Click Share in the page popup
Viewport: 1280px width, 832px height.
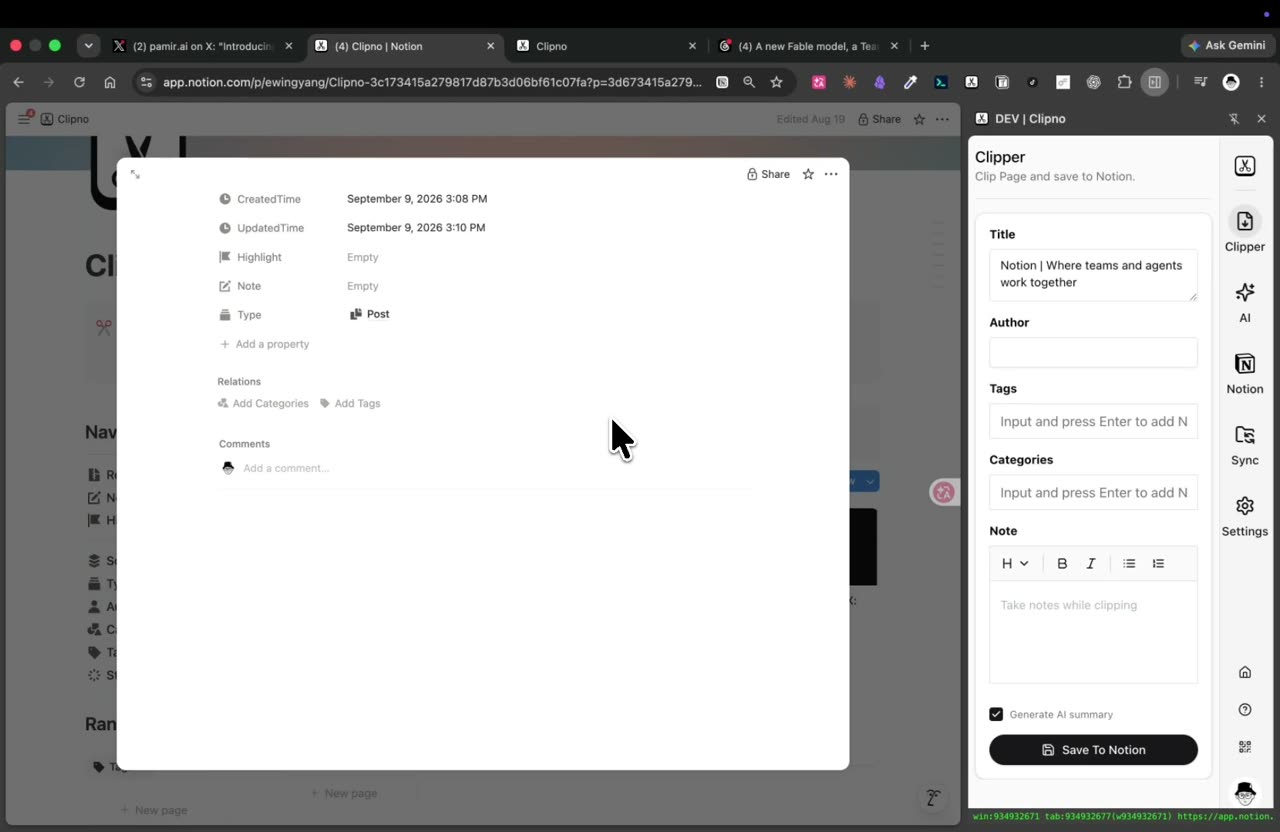(768, 174)
